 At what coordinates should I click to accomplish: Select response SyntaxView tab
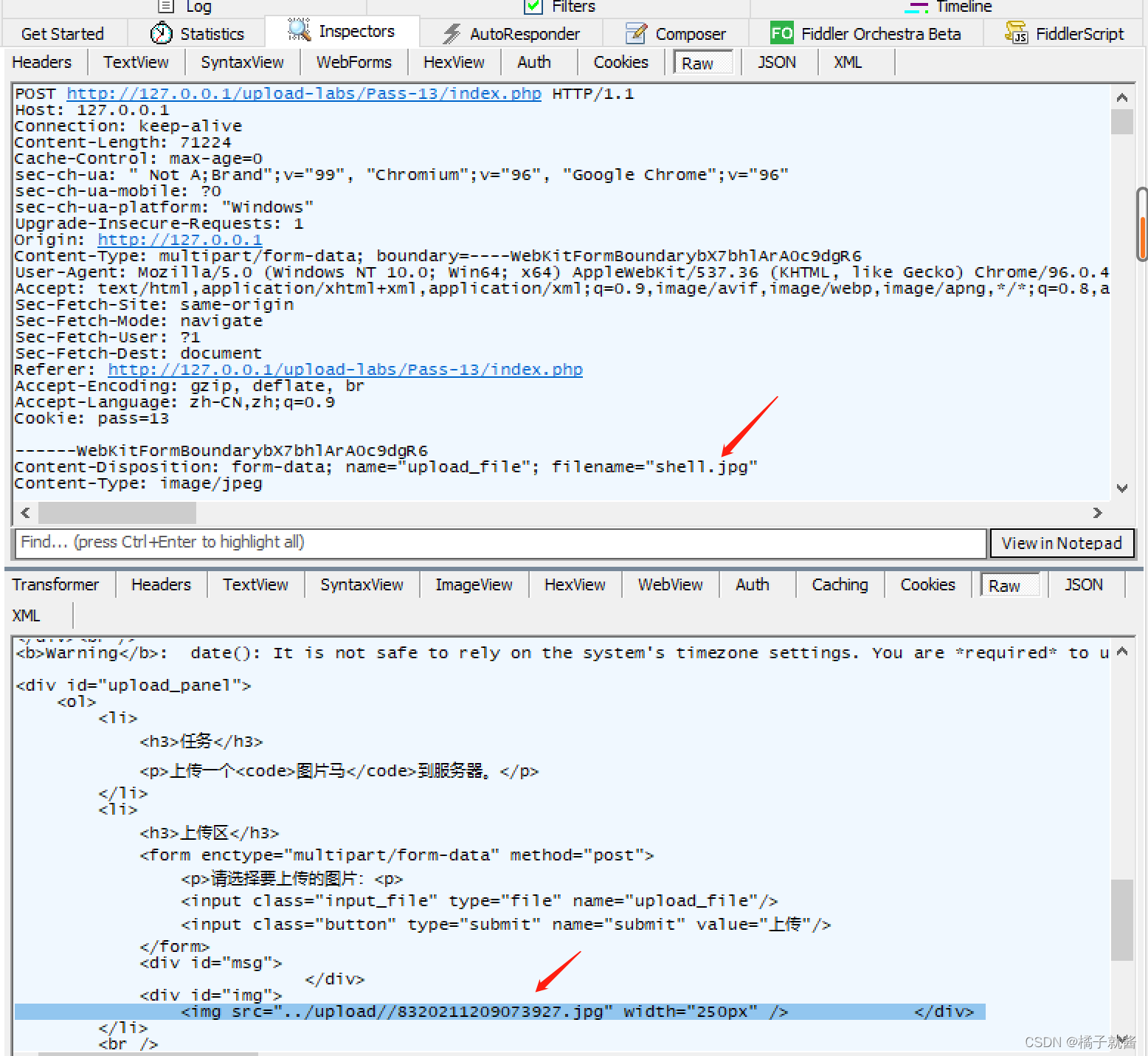[x=362, y=585]
